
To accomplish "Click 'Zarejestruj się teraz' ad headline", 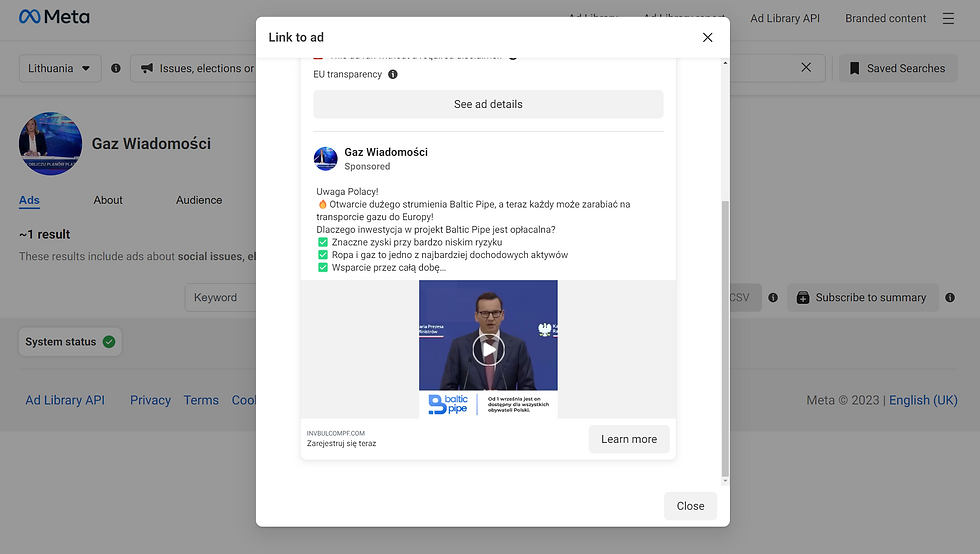I will [x=341, y=443].
